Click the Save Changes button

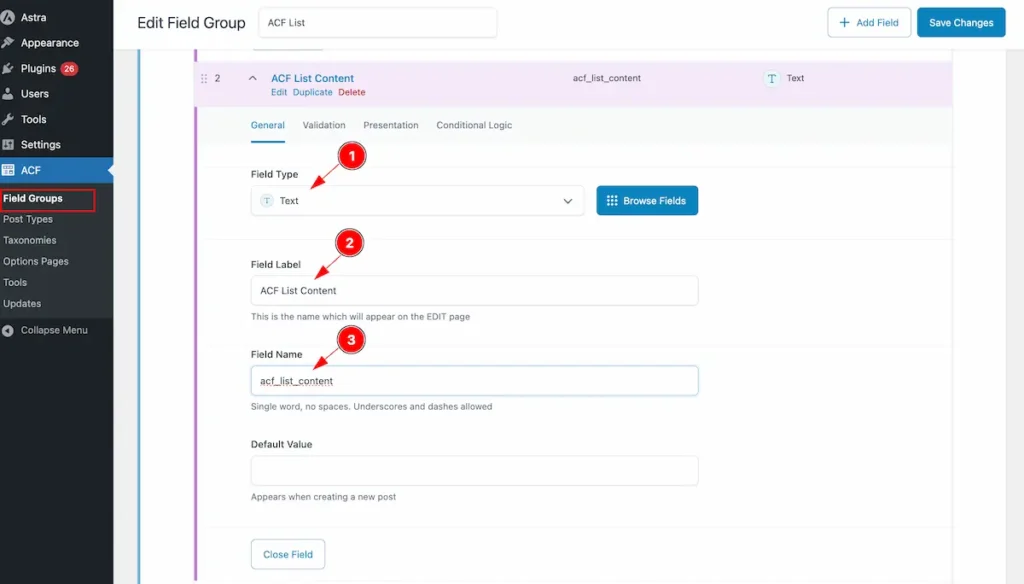click(961, 23)
